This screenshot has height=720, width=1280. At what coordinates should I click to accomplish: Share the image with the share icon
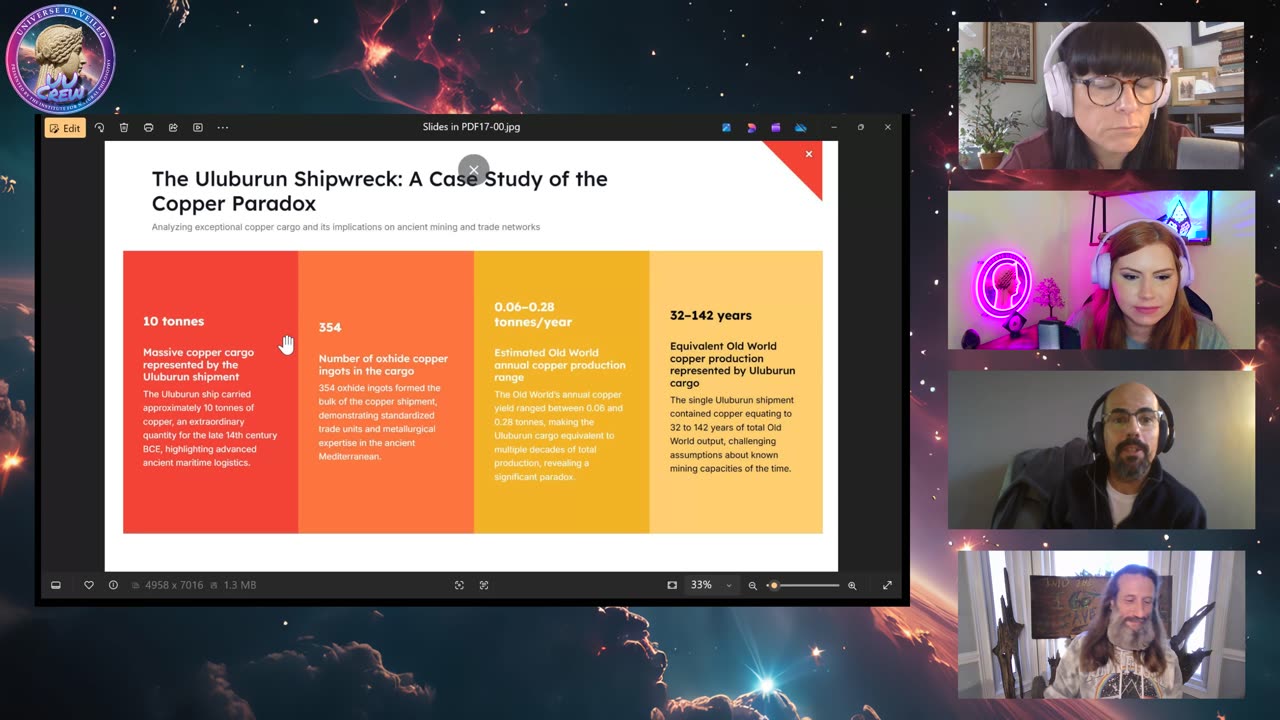pyautogui.click(x=173, y=128)
